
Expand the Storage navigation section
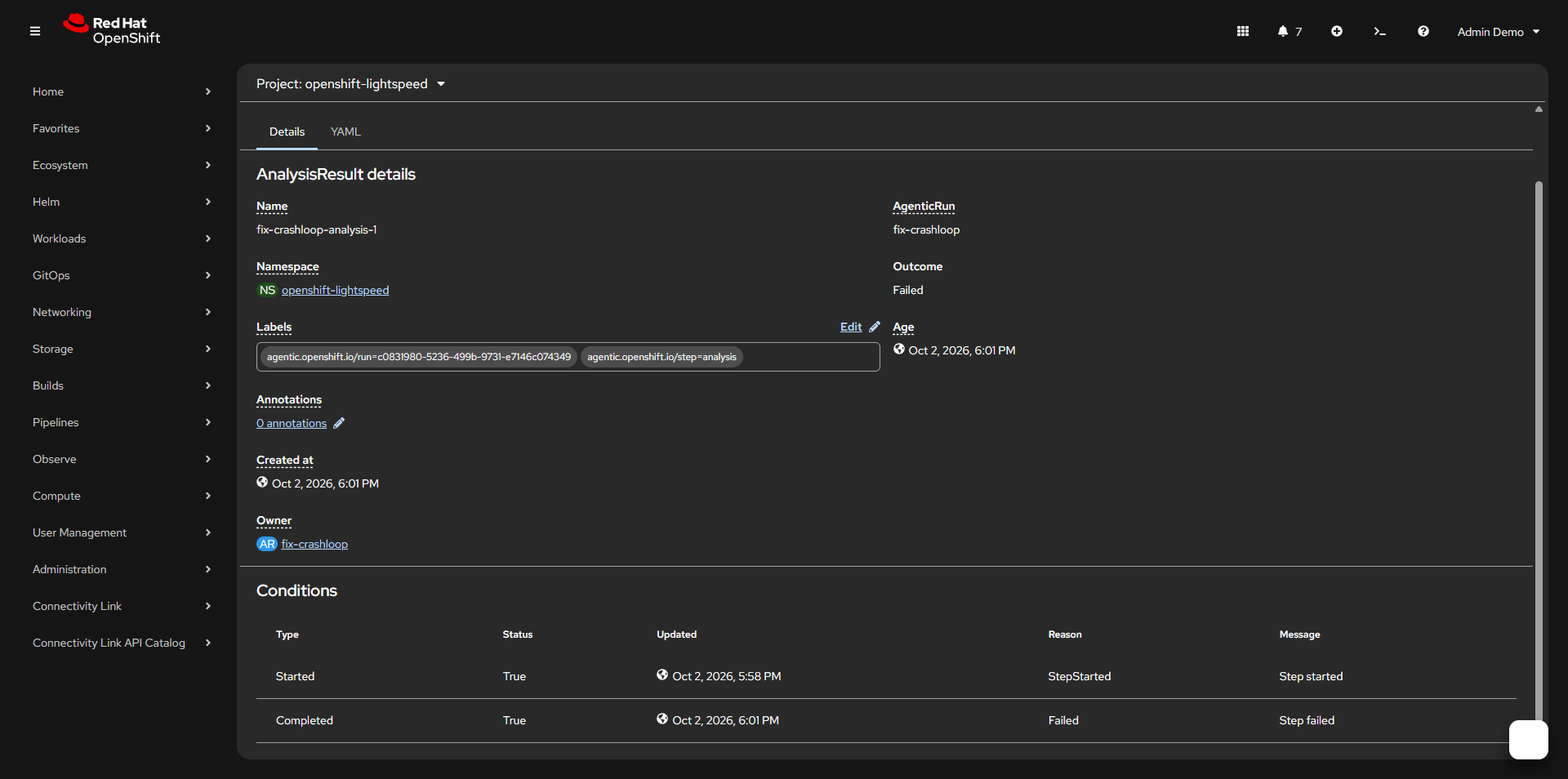pyautogui.click(x=122, y=349)
